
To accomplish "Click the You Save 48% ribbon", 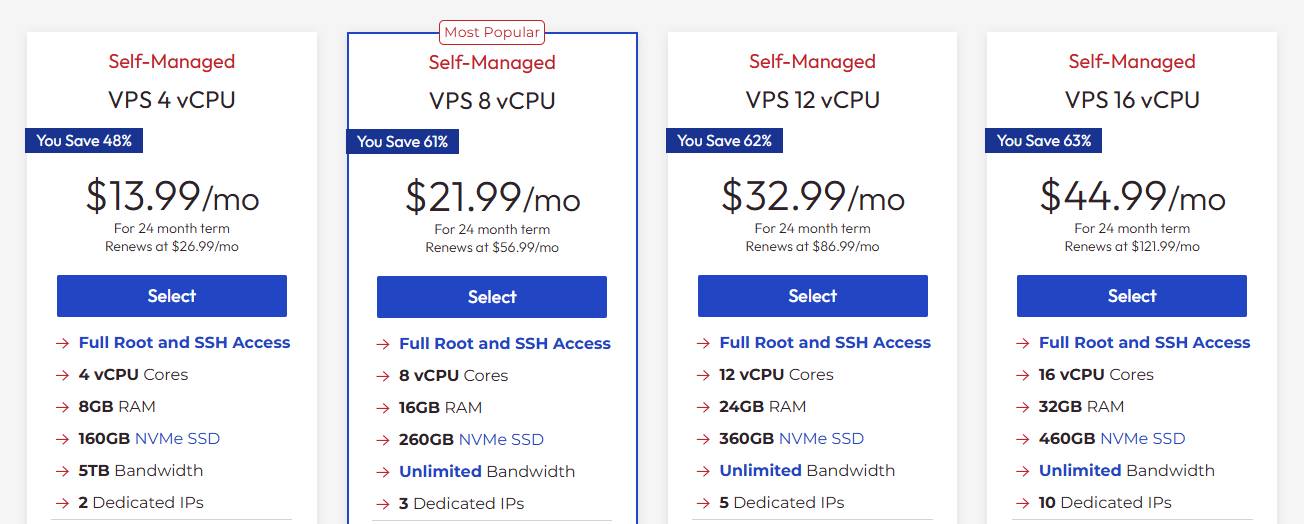I will [x=84, y=141].
